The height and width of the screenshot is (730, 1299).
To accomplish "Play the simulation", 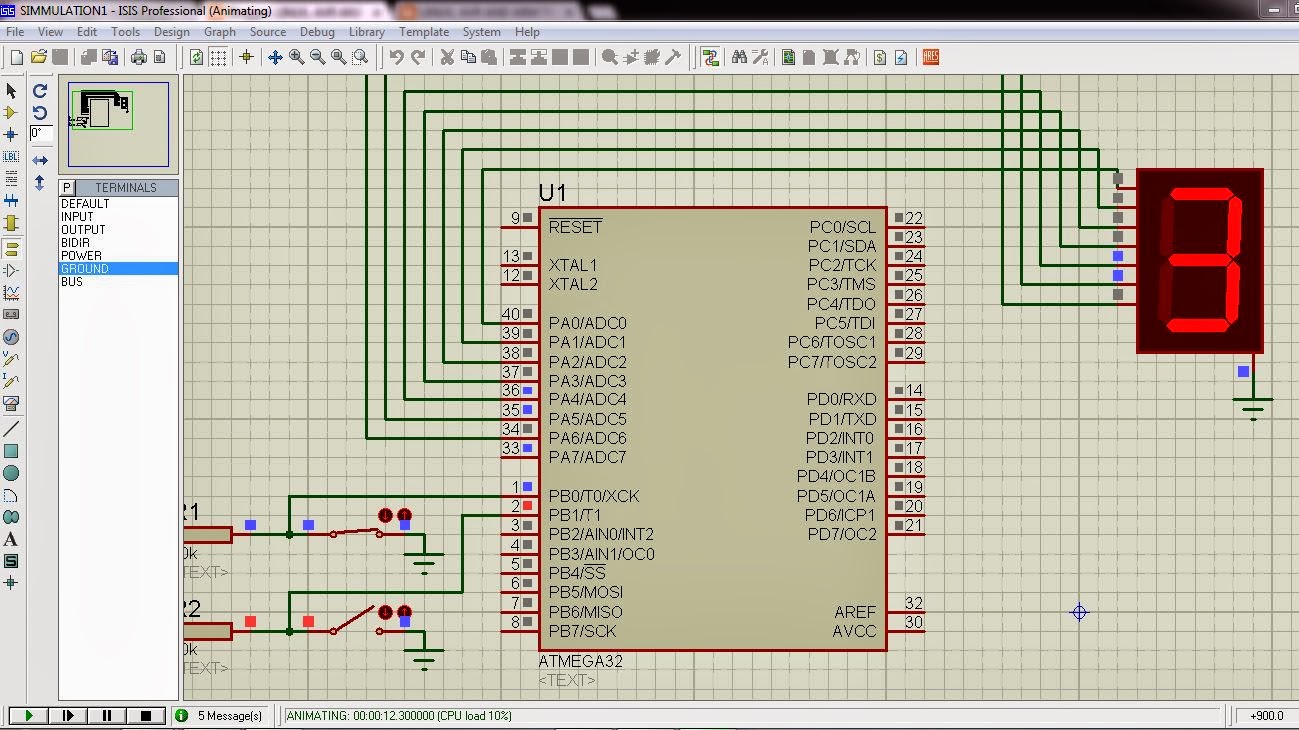I will tap(29, 715).
